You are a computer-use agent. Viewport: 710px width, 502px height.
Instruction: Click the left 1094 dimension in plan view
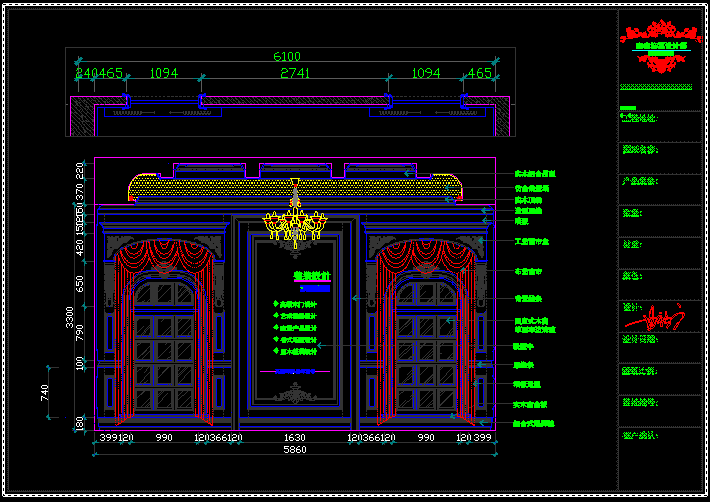163,74
